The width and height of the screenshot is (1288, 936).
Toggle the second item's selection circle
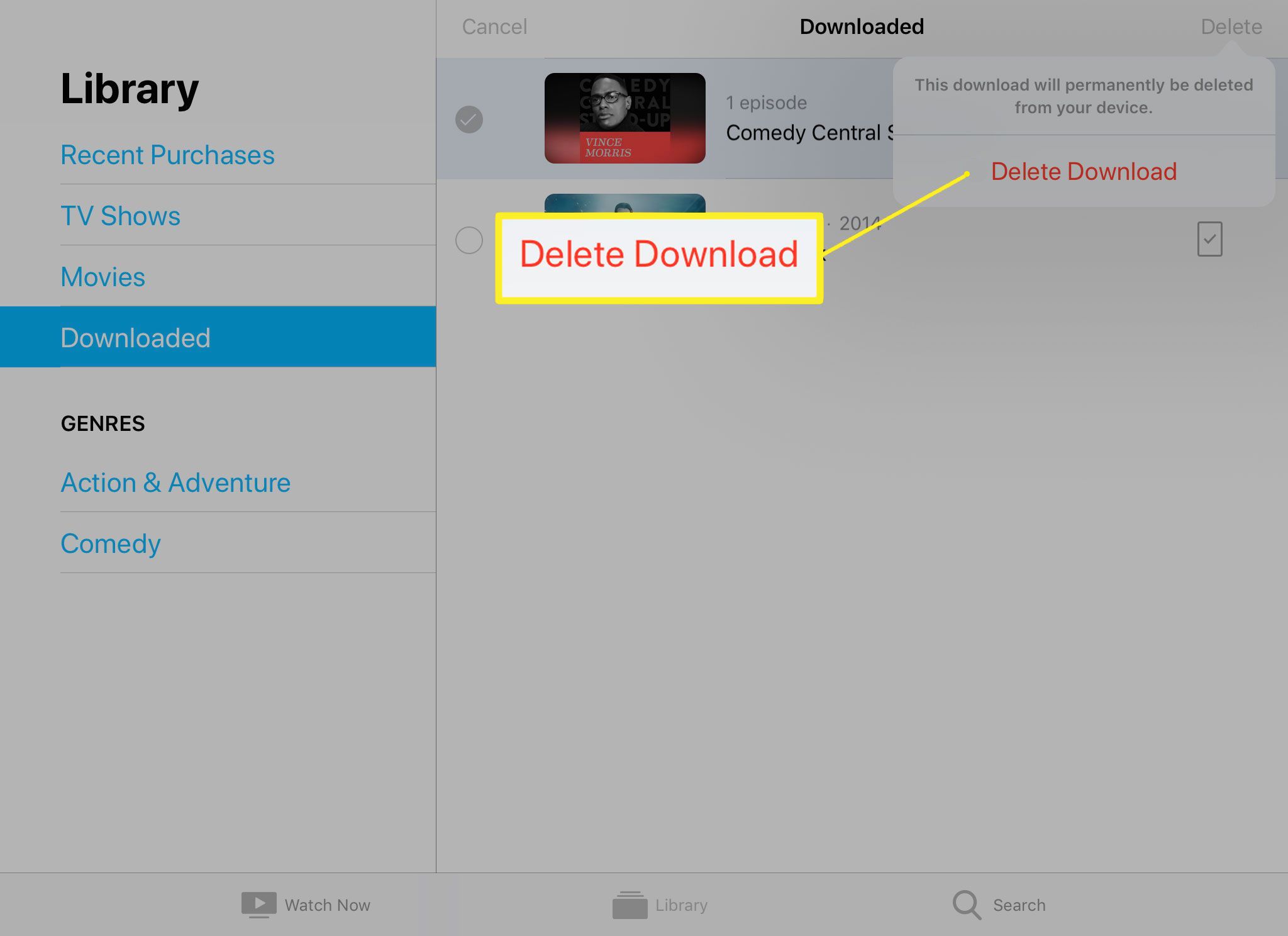(x=469, y=239)
